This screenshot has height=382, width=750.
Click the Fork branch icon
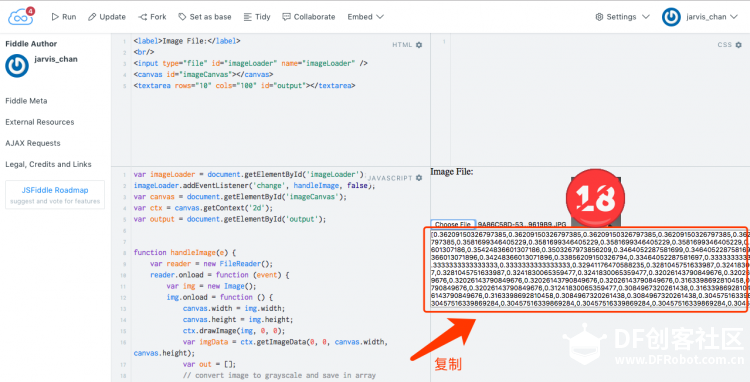(143, 17)
